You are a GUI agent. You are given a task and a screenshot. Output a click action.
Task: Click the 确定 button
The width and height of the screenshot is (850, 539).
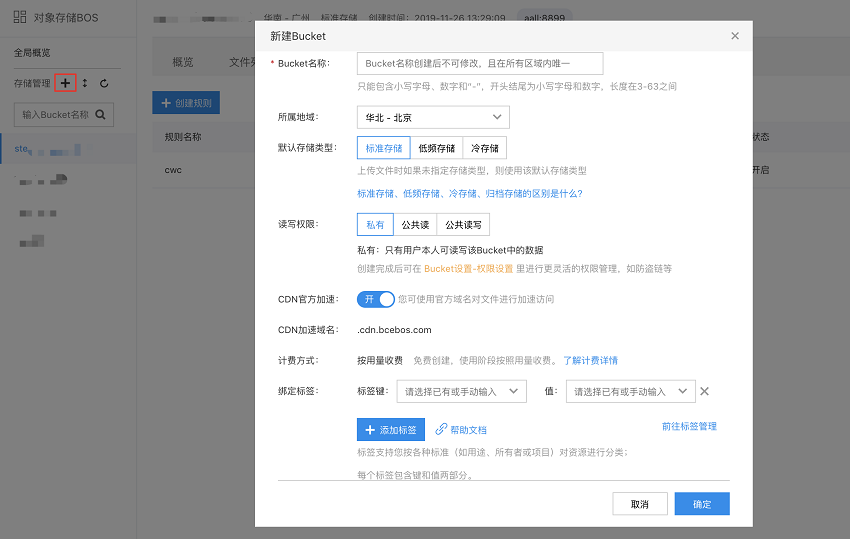[x=702, y=504]
